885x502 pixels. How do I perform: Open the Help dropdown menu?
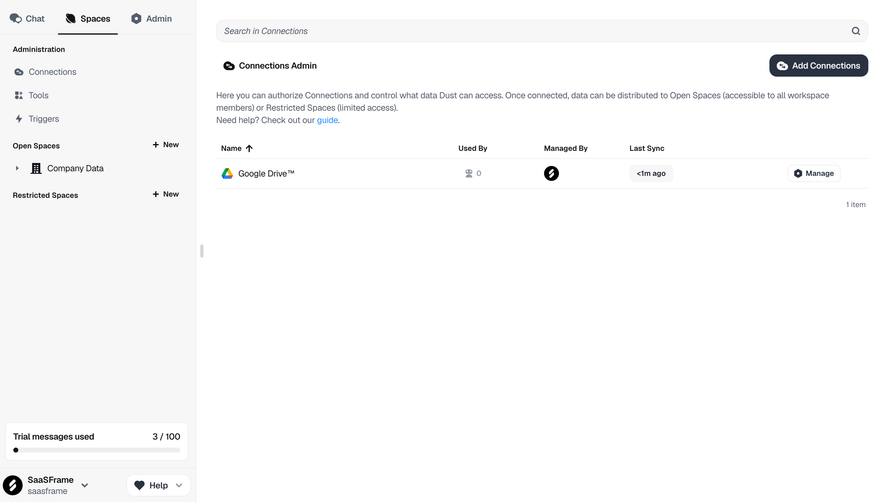[x=159, y=485]
